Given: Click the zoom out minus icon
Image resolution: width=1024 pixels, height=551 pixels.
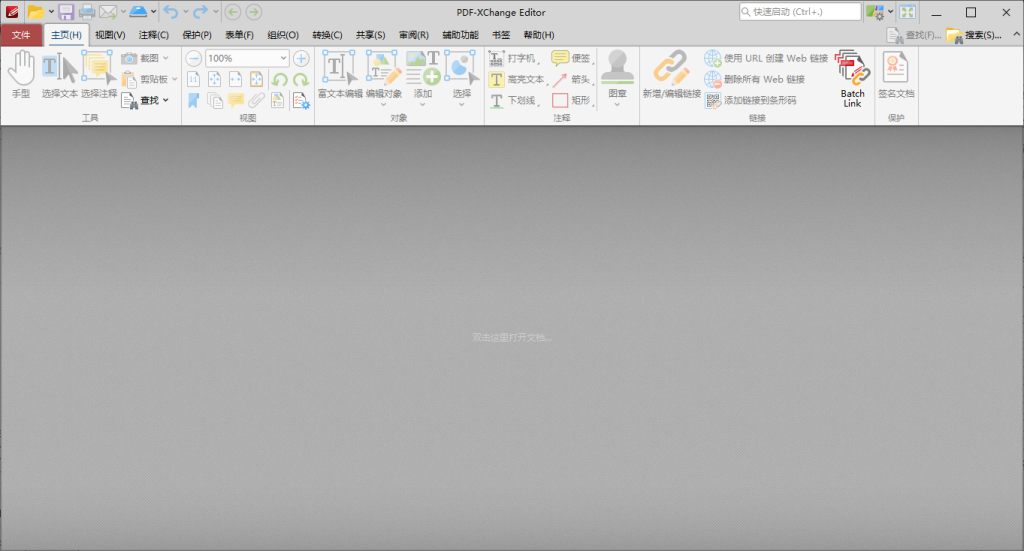Looking at the screenshot, I should click(194, 58).
